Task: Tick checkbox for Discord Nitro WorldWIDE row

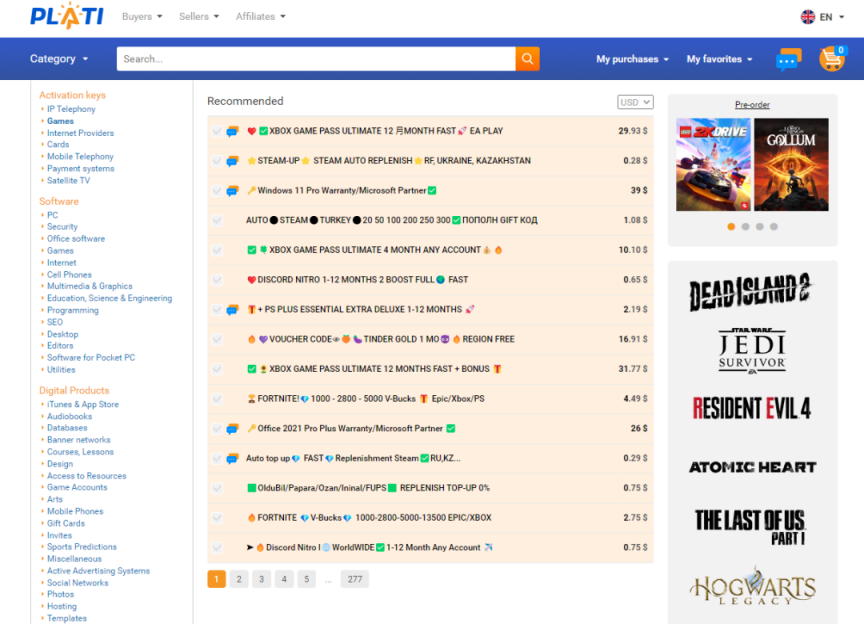Action: point(217,548)
